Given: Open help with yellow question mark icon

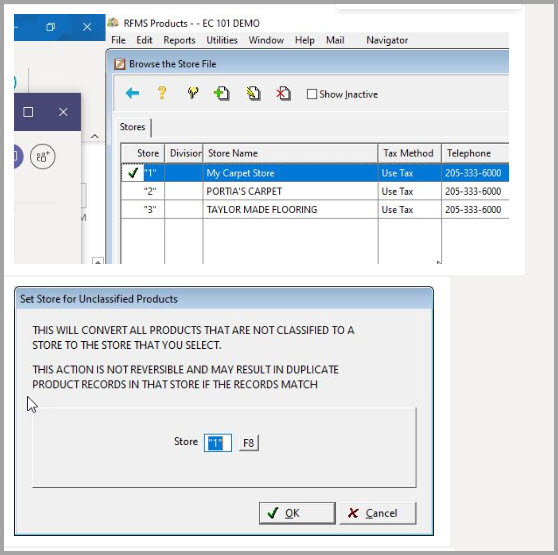Looking at the screenshot, I should pos(162,93).
